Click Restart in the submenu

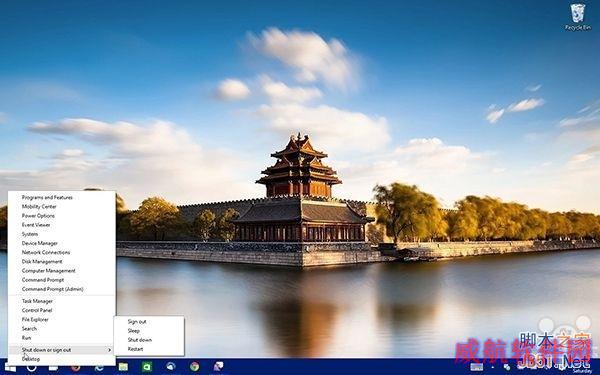(x=135, y=349)
